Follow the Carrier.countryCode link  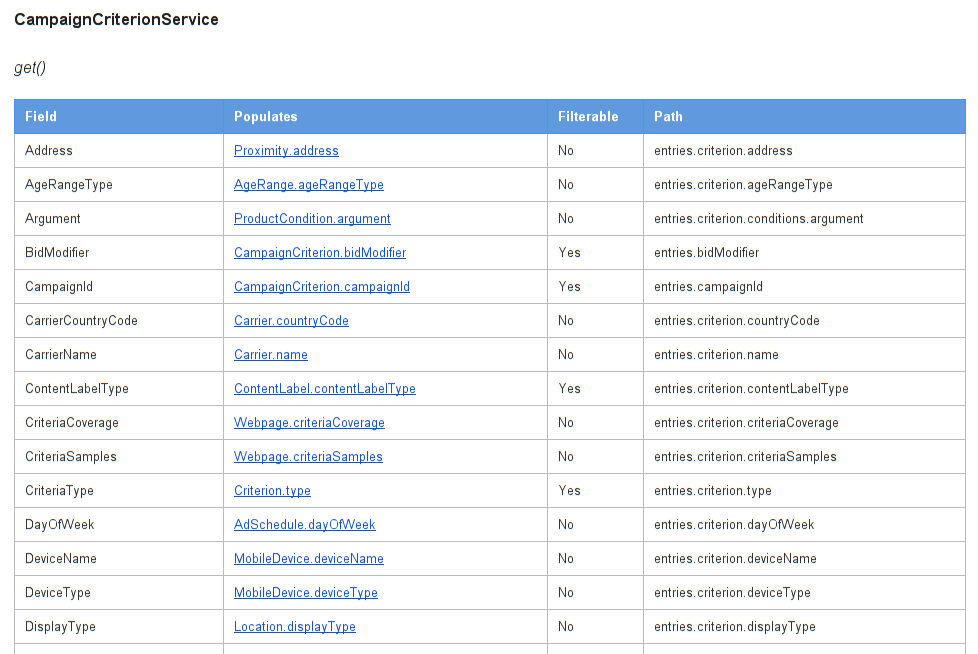click(x=291, y=320)
